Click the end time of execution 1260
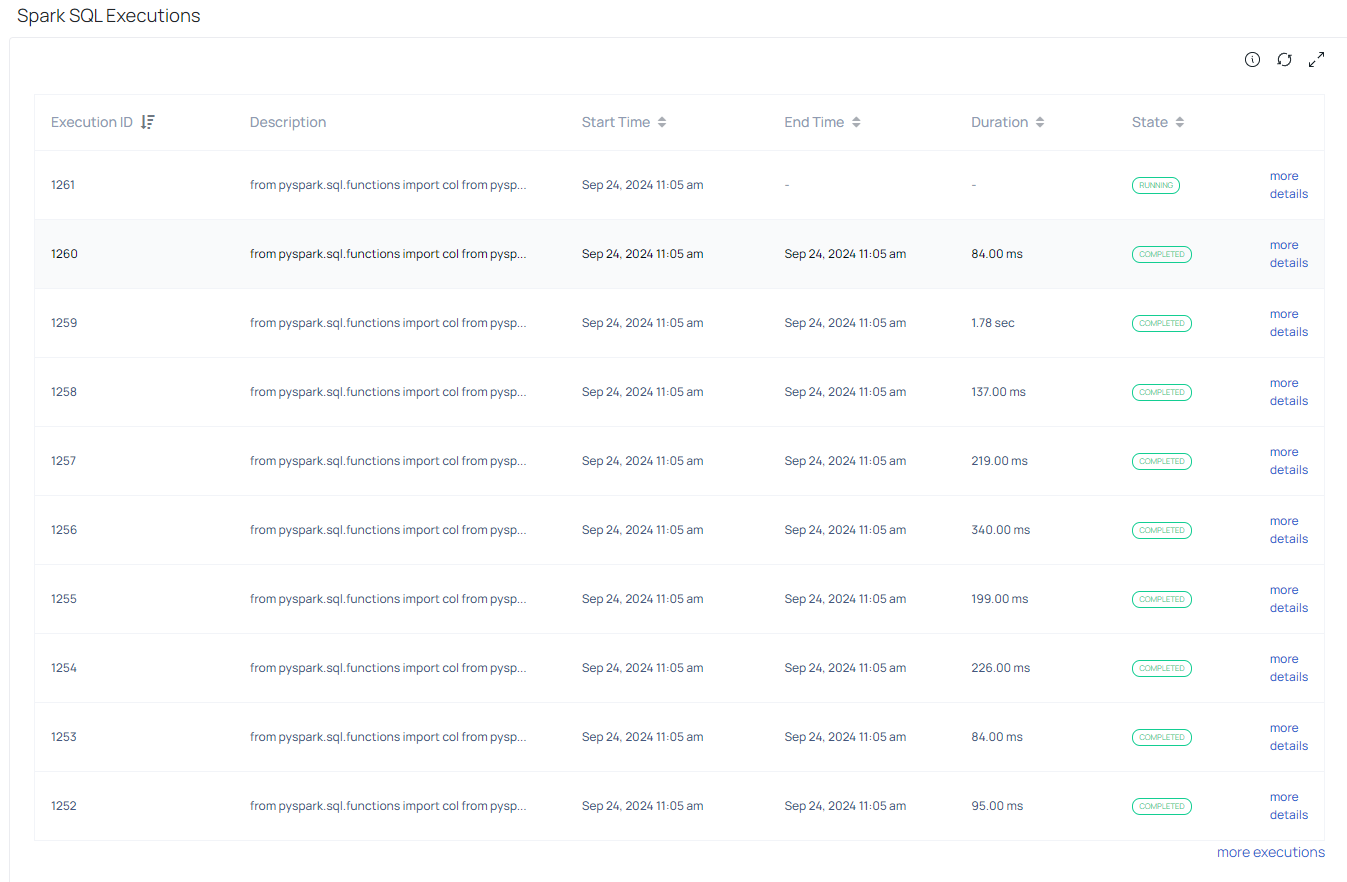Screen dimensions: 1347x882 point(845,254)
